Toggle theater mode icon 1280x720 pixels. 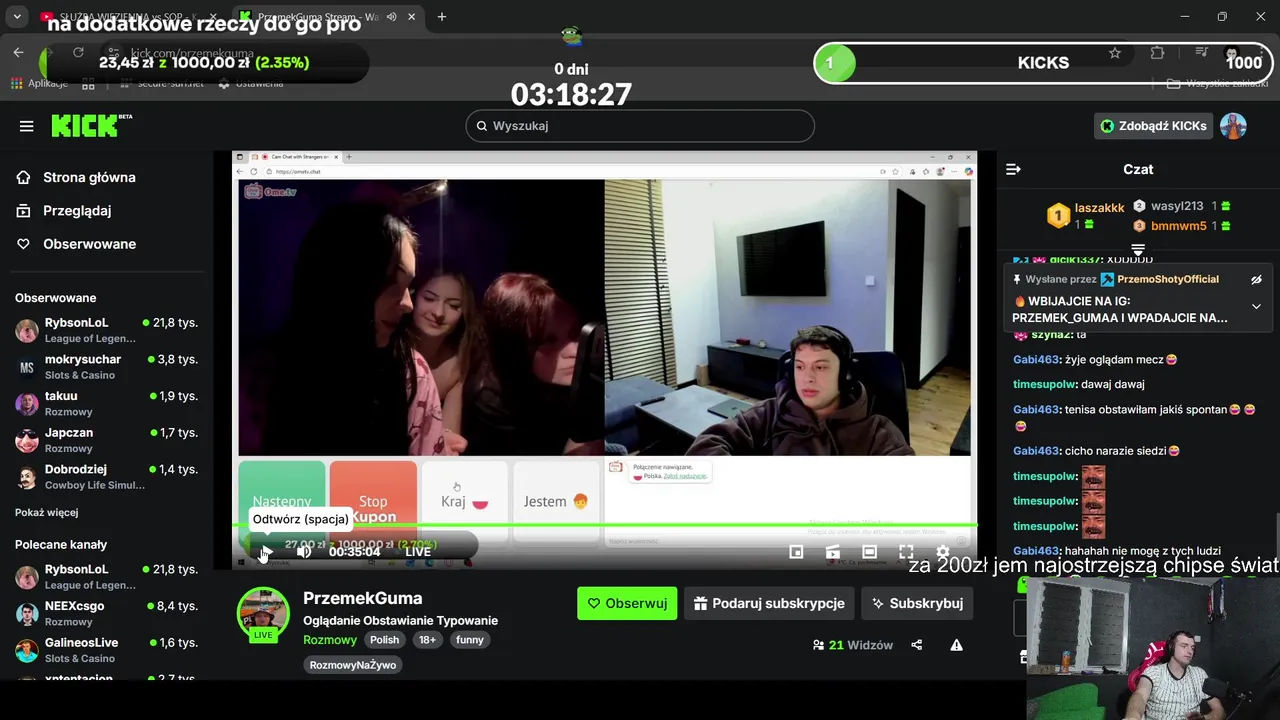coord(869,551)
